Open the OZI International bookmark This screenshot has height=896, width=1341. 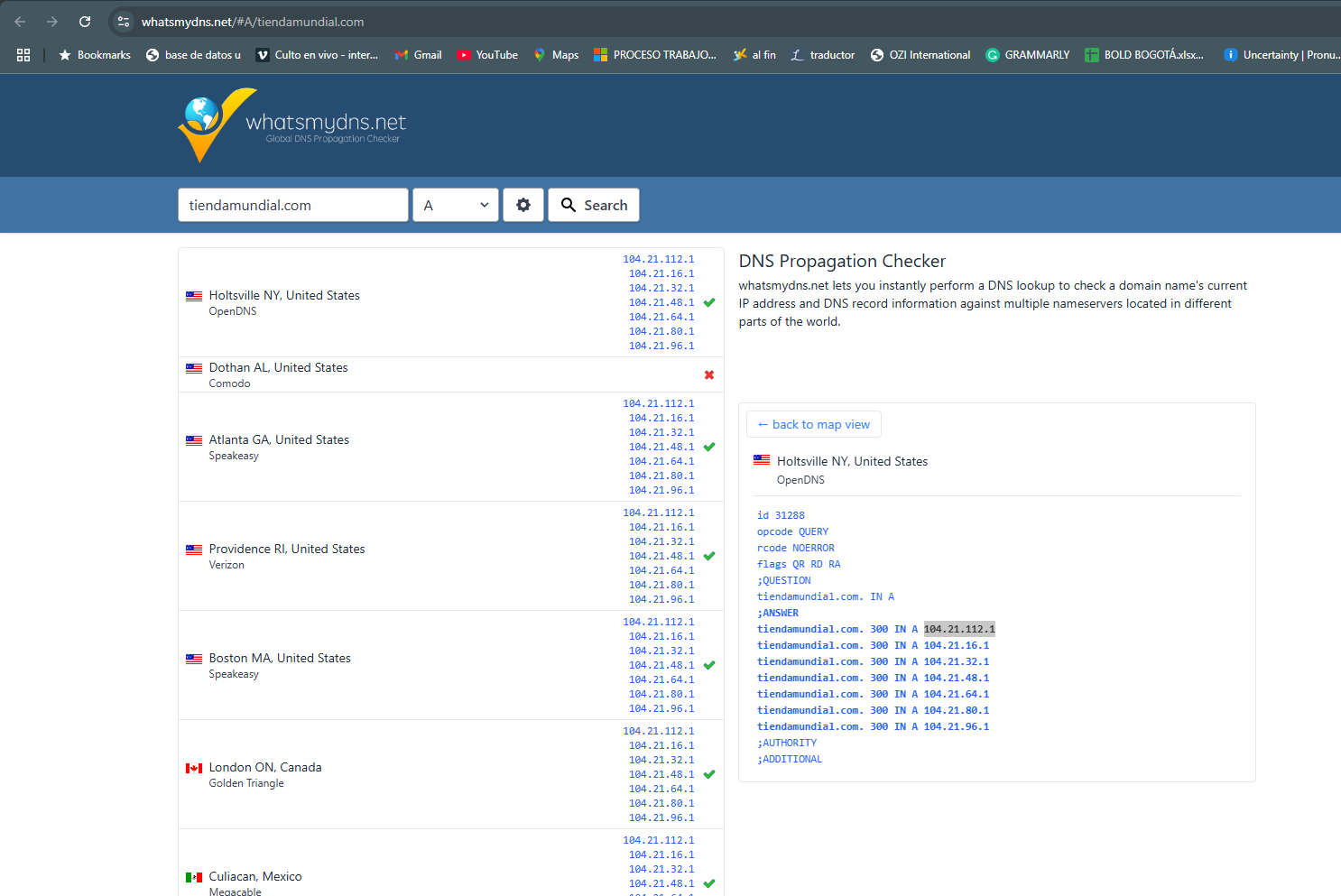pyautogui.click(x=920, y=55)
